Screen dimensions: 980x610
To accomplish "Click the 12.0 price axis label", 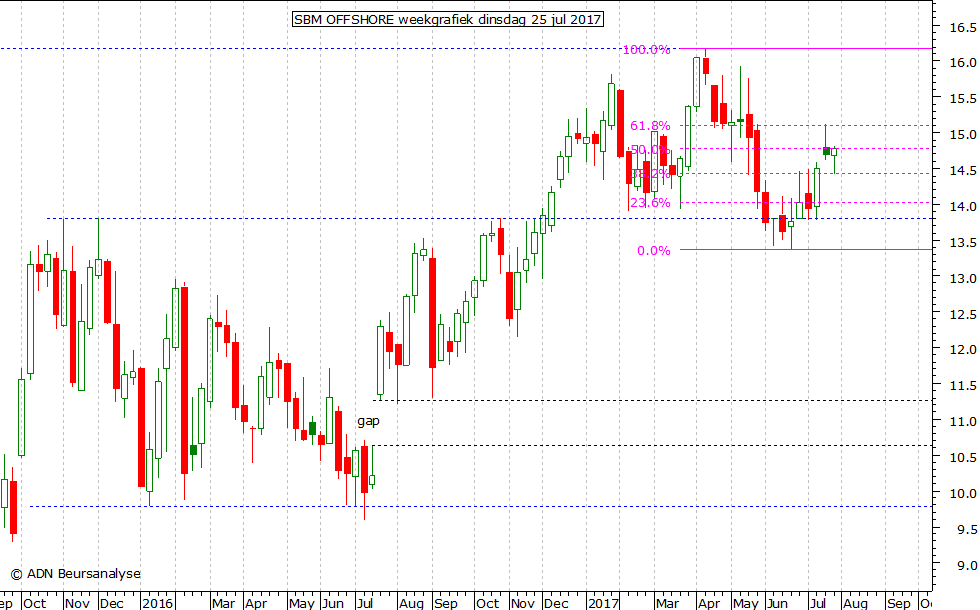I will [x=962, y=350].
